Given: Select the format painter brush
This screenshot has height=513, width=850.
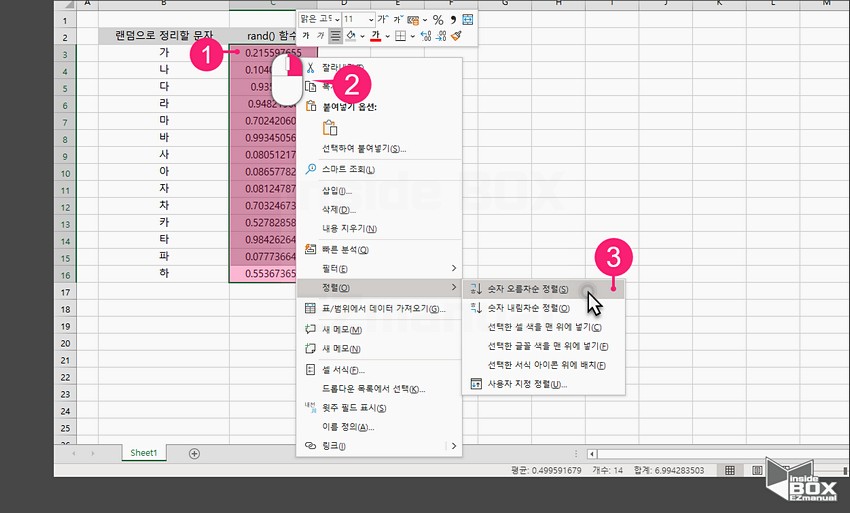Looking at the screenshot, I should pyautogui.click(x=456, y=36).
